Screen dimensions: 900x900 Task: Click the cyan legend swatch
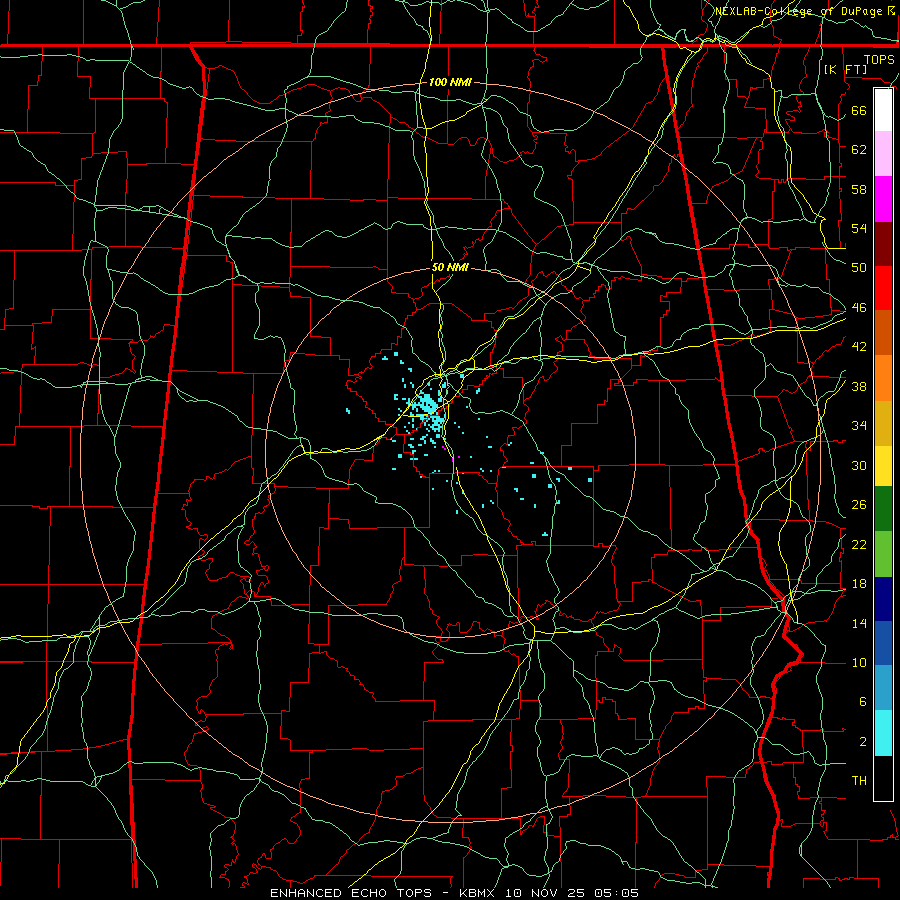[x=883, y=733]
